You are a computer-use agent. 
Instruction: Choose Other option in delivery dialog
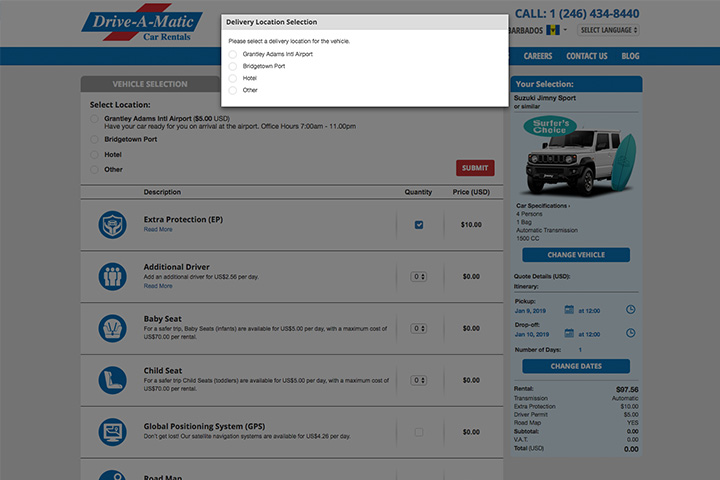tap(233, 90)
